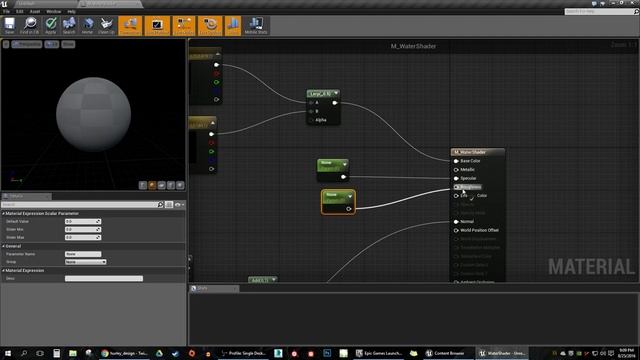Click the Normal input pin
640x360 pixels.
tap(456, 222)
